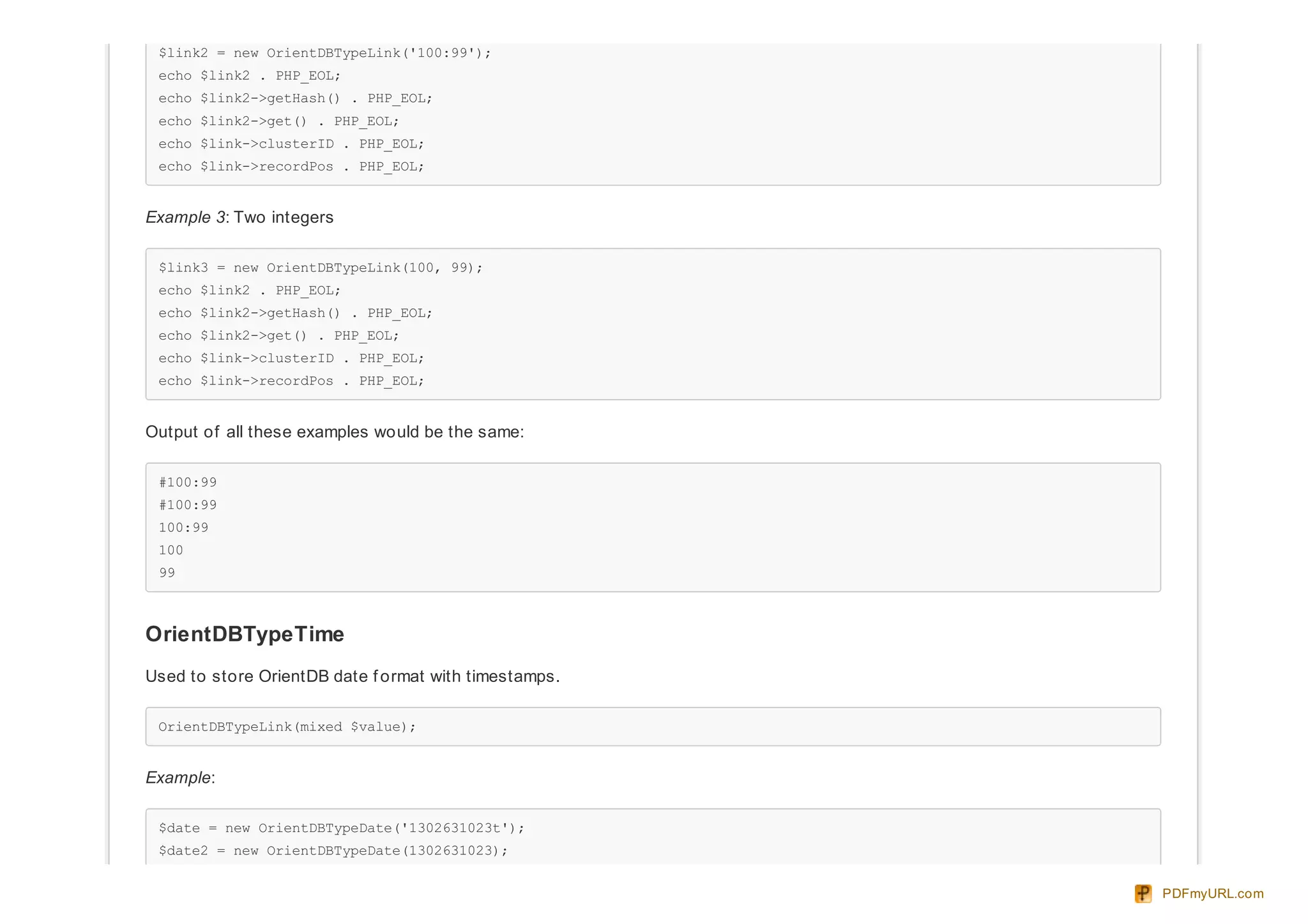Click the PDFmyURL logo icon
The height and width of the screenshot is (924, 1308).
(1143, 893)
